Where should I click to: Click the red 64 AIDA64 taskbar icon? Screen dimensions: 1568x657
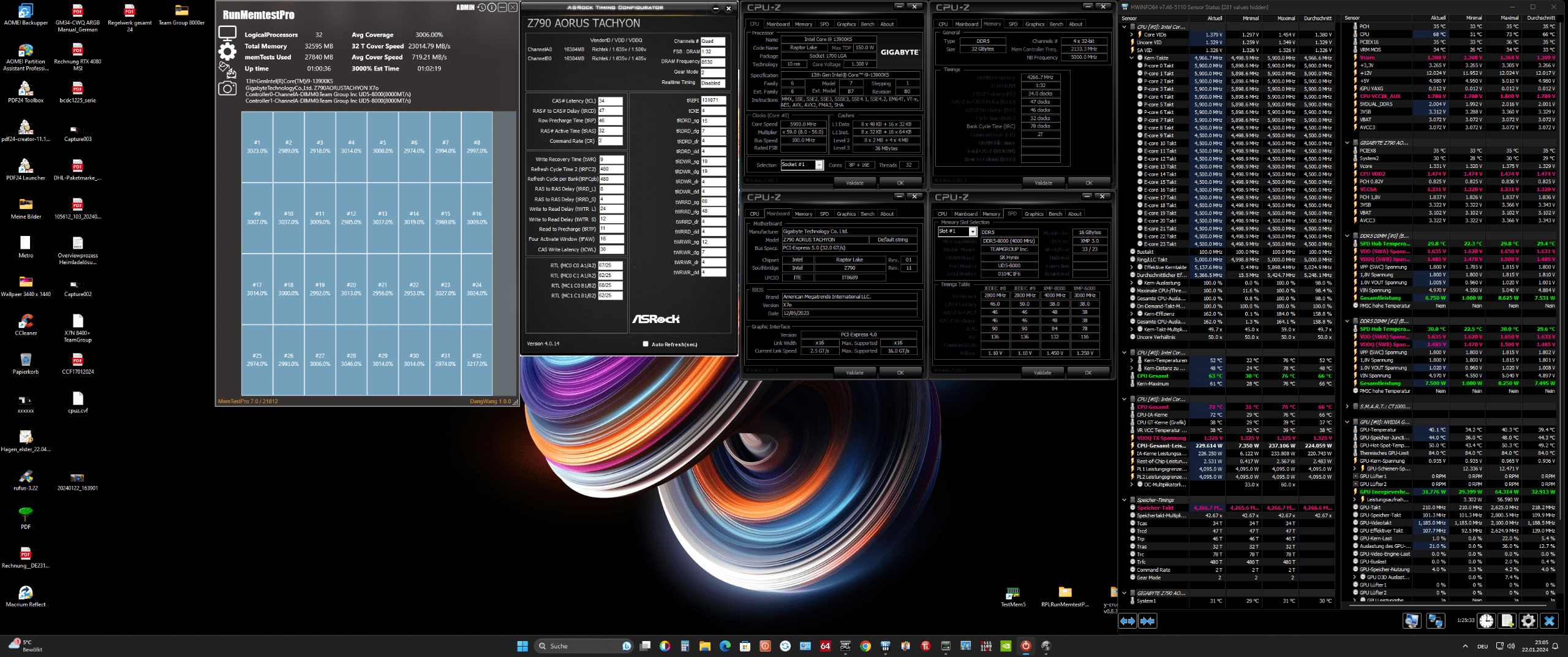pos(826,646)
